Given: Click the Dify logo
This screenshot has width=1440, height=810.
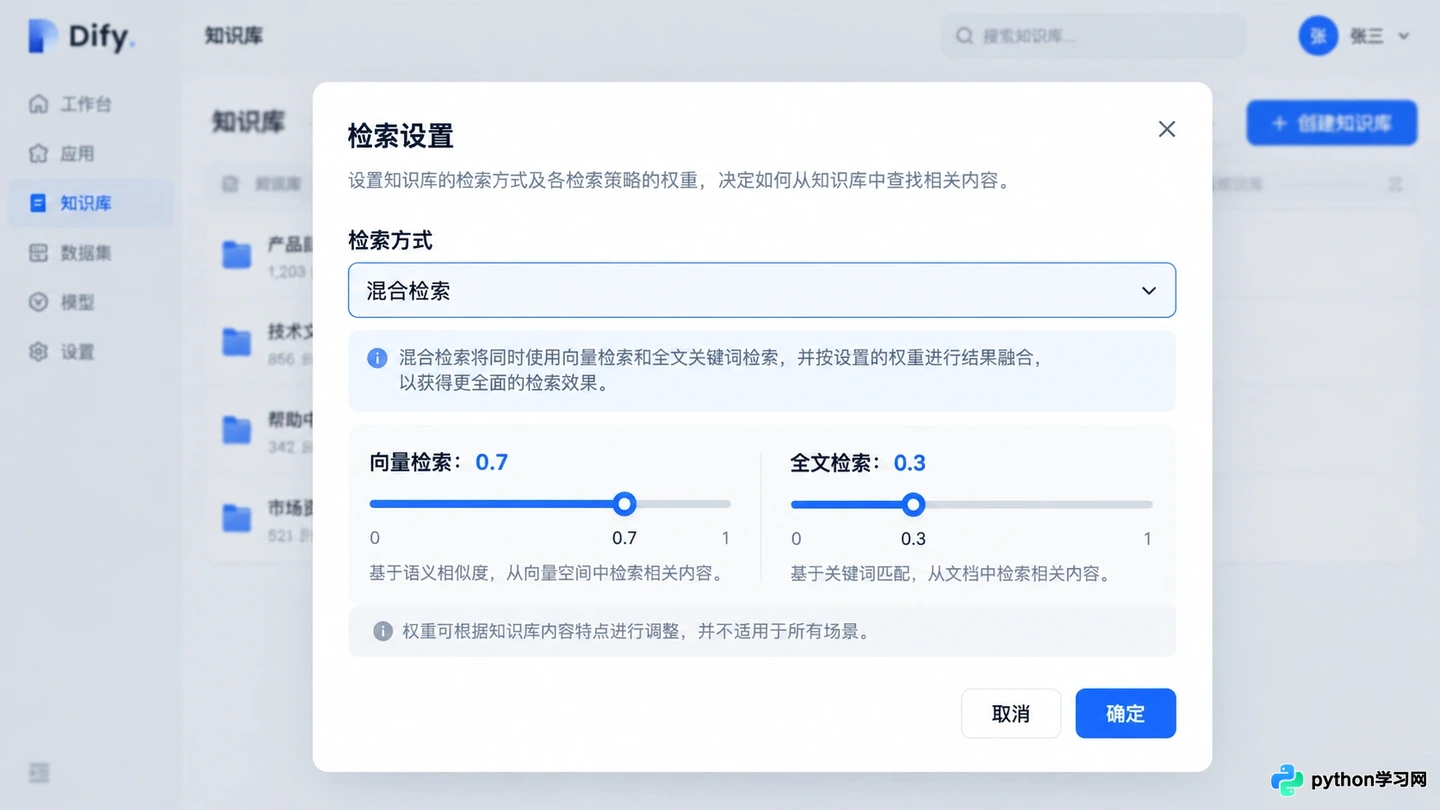Looking at the screenshot, I should (82, 37).
